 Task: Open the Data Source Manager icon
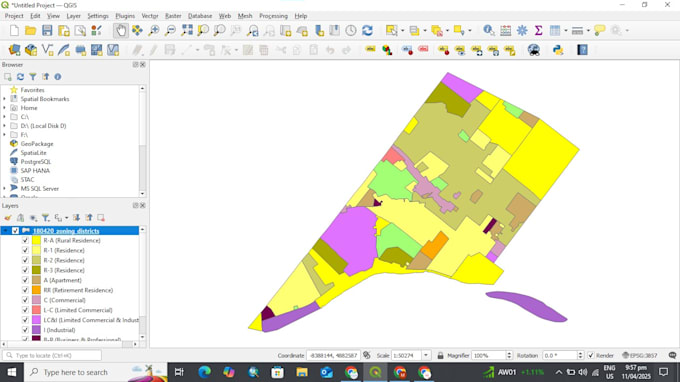(14, 50)
